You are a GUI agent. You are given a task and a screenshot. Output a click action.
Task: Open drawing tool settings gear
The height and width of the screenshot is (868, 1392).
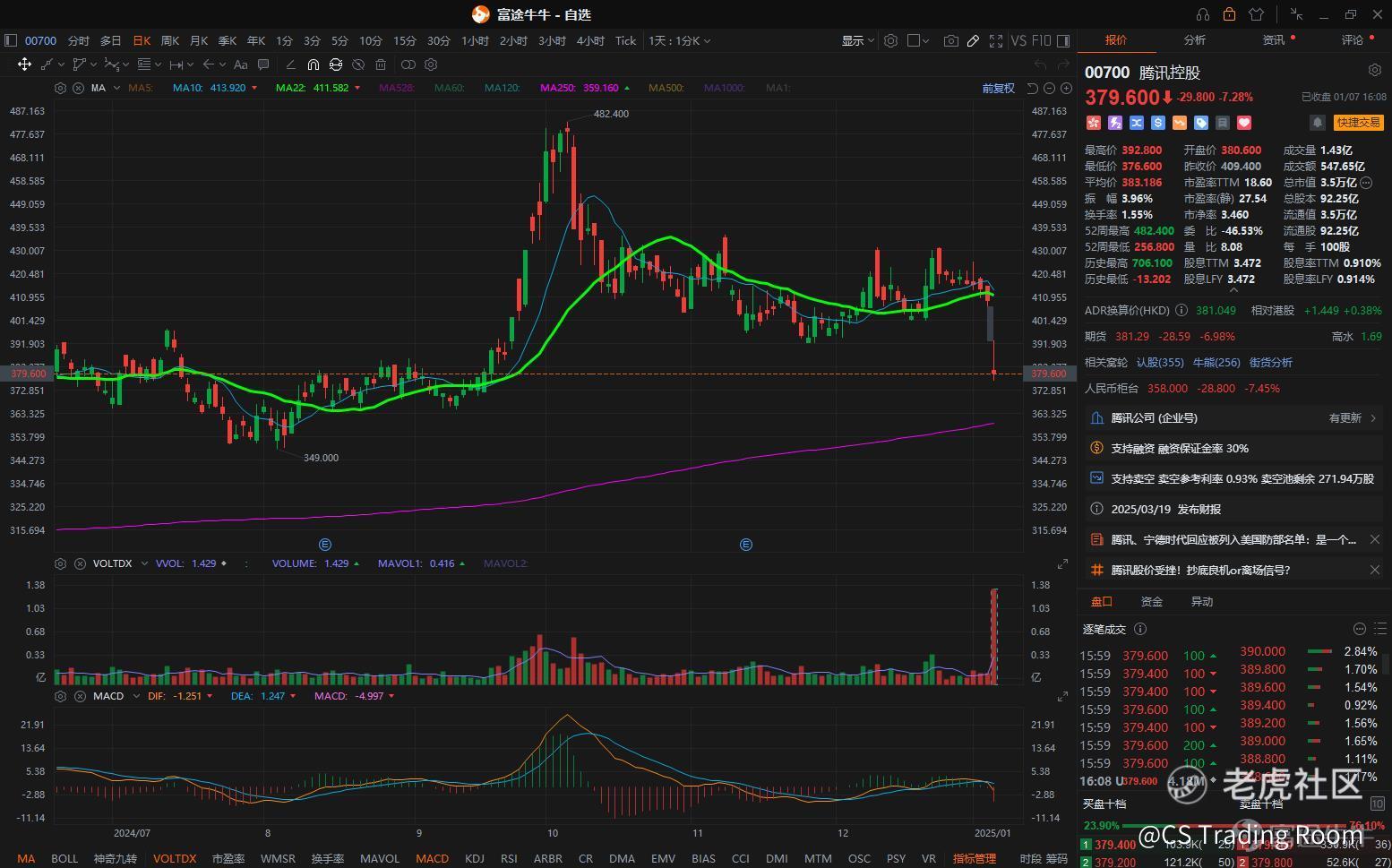click(x=431, y=64)
